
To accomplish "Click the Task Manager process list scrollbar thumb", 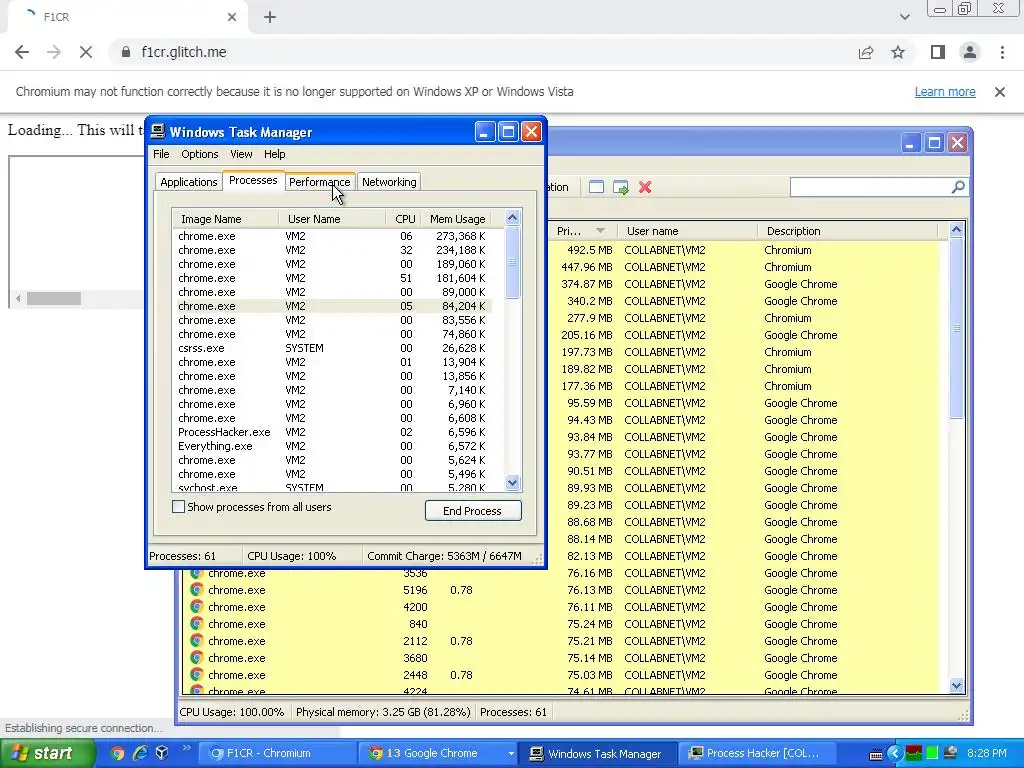I will pos(513,262).
